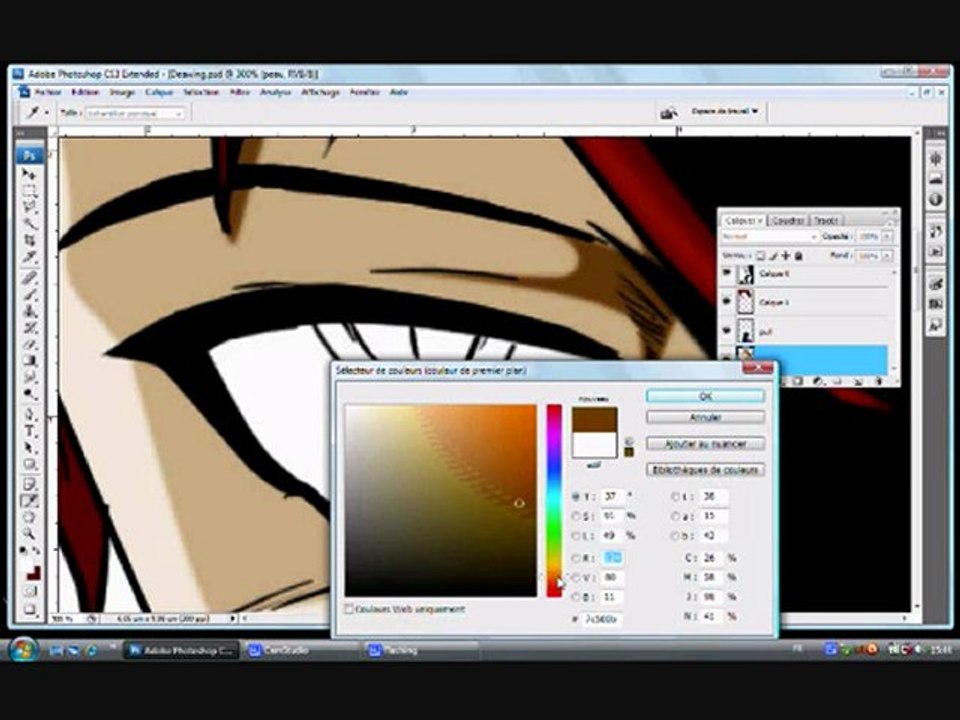Hide the second Calque layer via eye icon
The height and width of the screenshot is (720, 960).
[727, 301]
